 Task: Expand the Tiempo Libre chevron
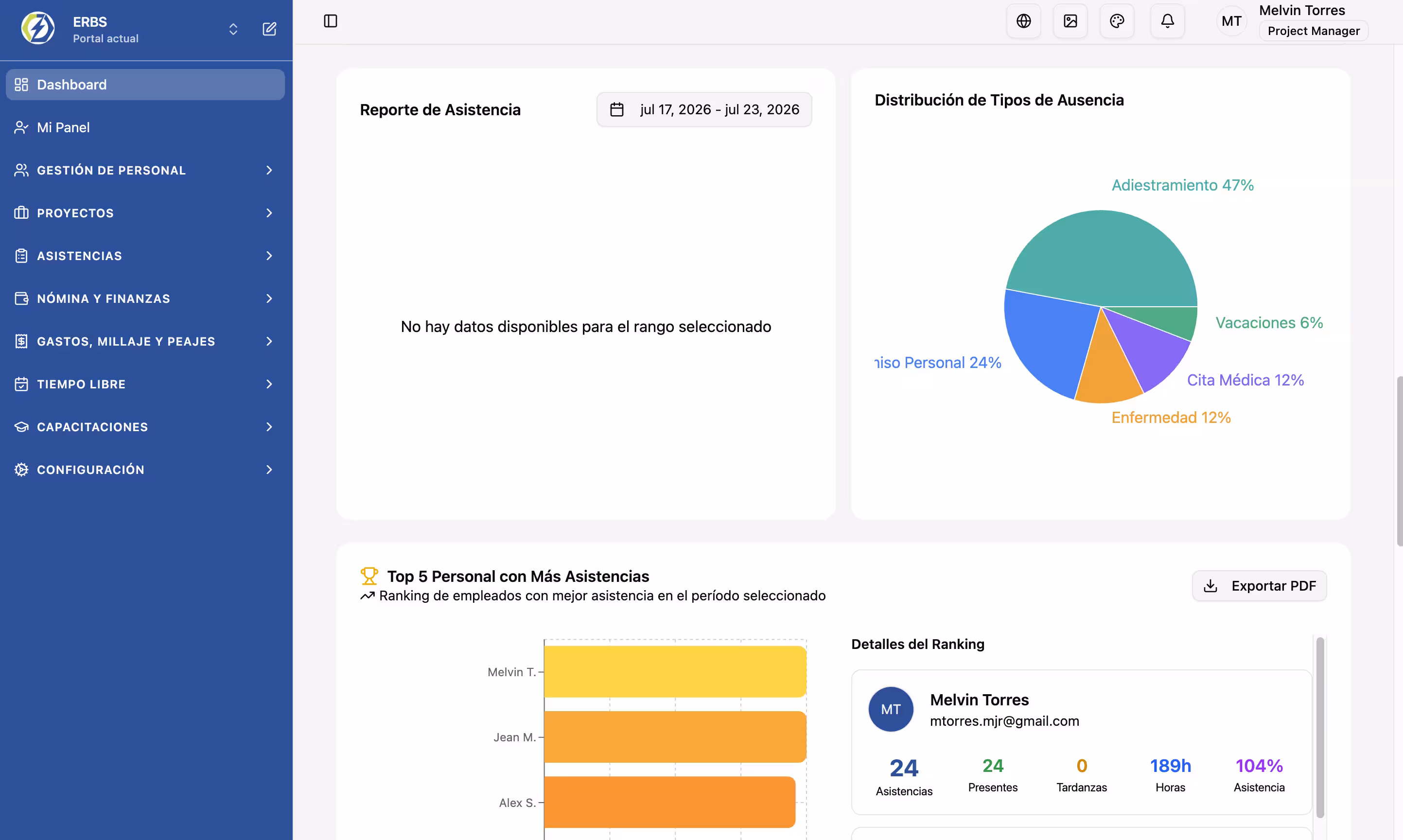pyautogui.click(x=269, y=384)
